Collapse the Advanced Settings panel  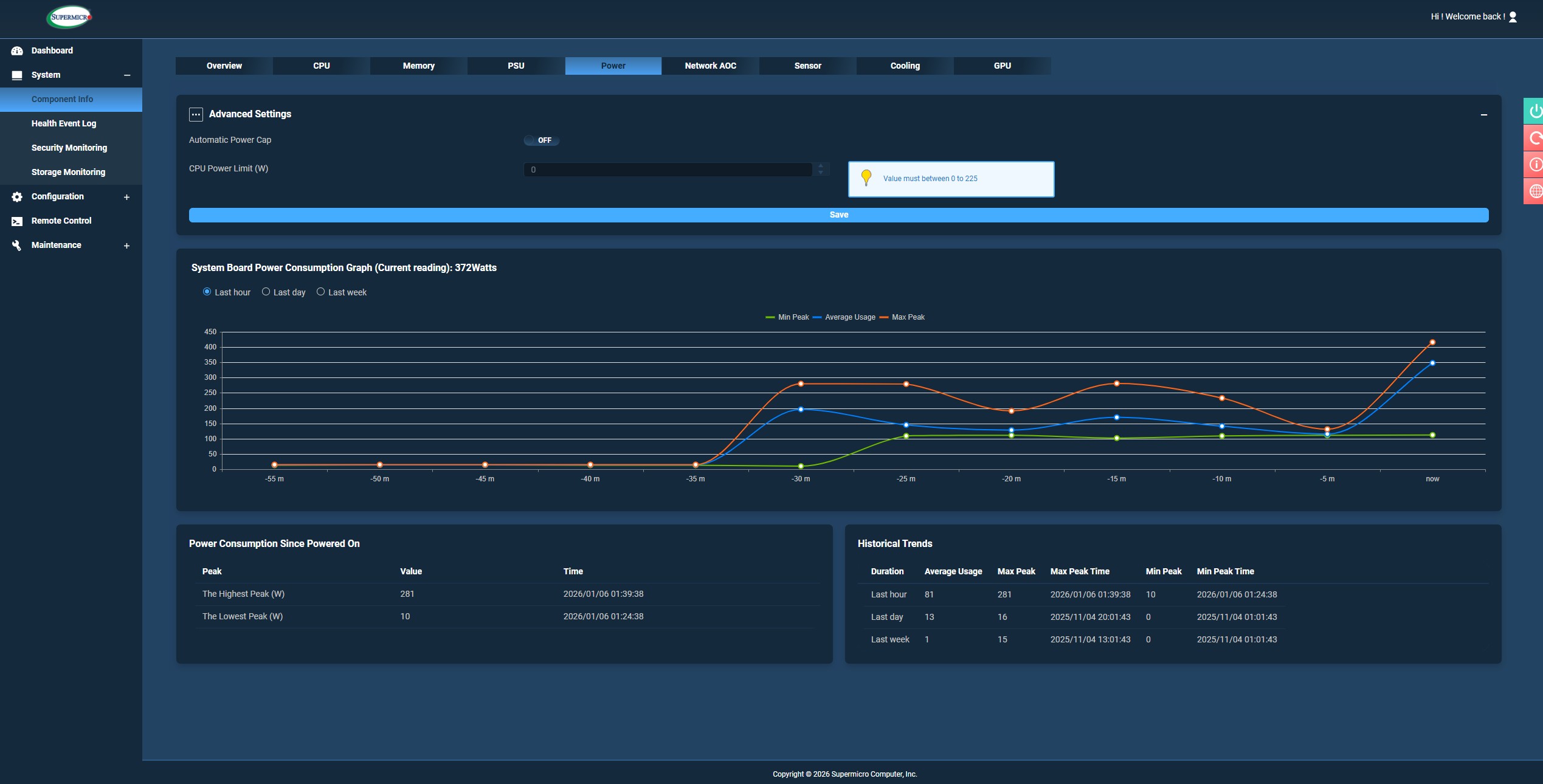(x=1483, y=115)
